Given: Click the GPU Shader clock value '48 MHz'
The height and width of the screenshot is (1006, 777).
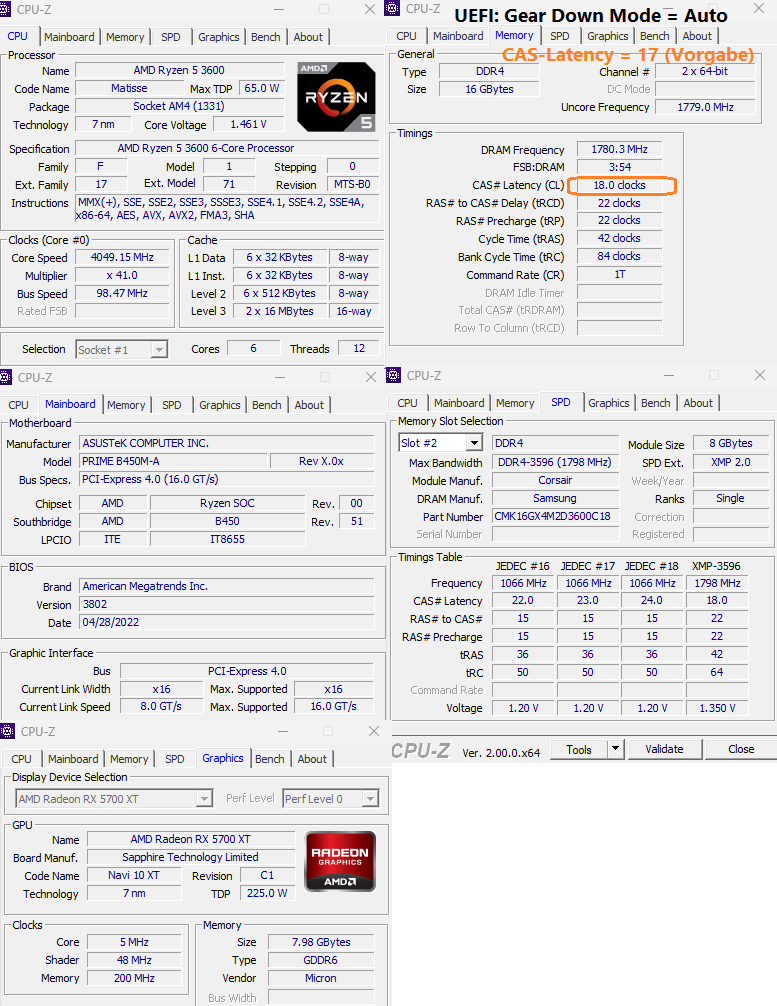Looking at the screenshot, I should tap(134, 960).
